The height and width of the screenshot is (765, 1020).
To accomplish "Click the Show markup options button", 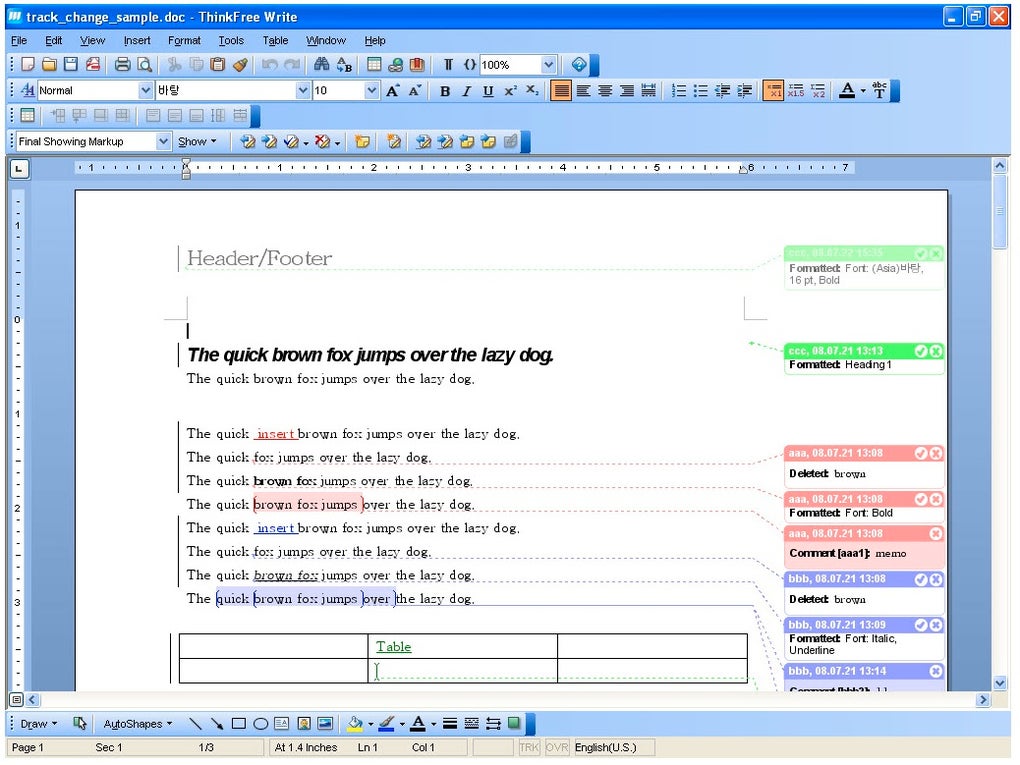I will [x=197, y=141].
